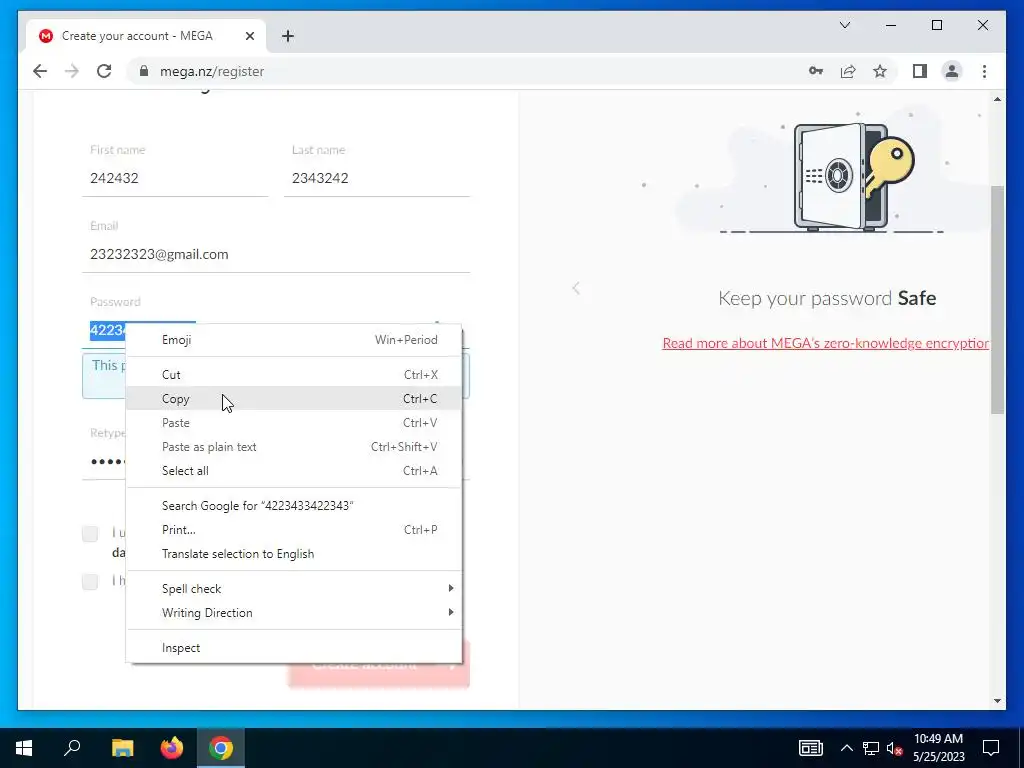Bookmark this page with the star
This screenshot has height=768, width=1024.
point(880,71)
